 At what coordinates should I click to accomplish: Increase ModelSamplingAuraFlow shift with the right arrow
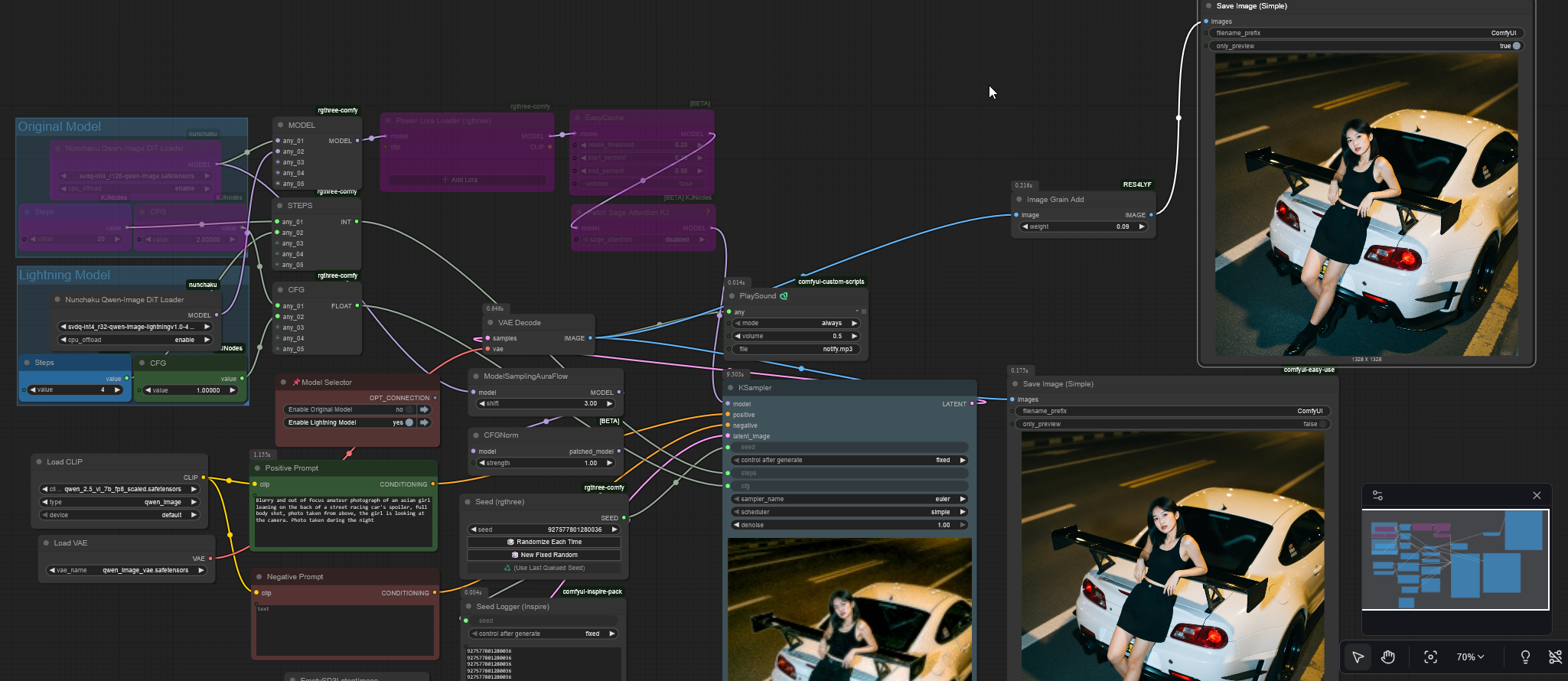pyautogui.click(x=609, y=403)
